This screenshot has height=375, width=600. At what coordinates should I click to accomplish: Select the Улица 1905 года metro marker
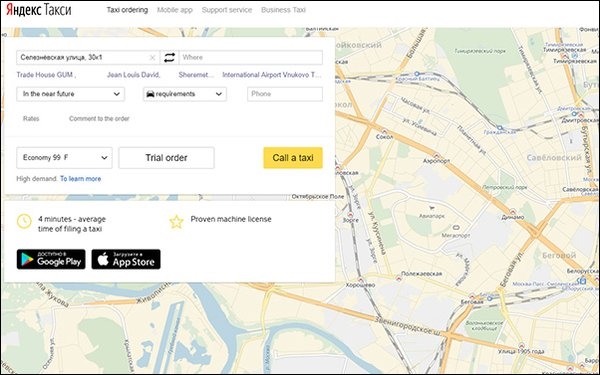[521, 345]
